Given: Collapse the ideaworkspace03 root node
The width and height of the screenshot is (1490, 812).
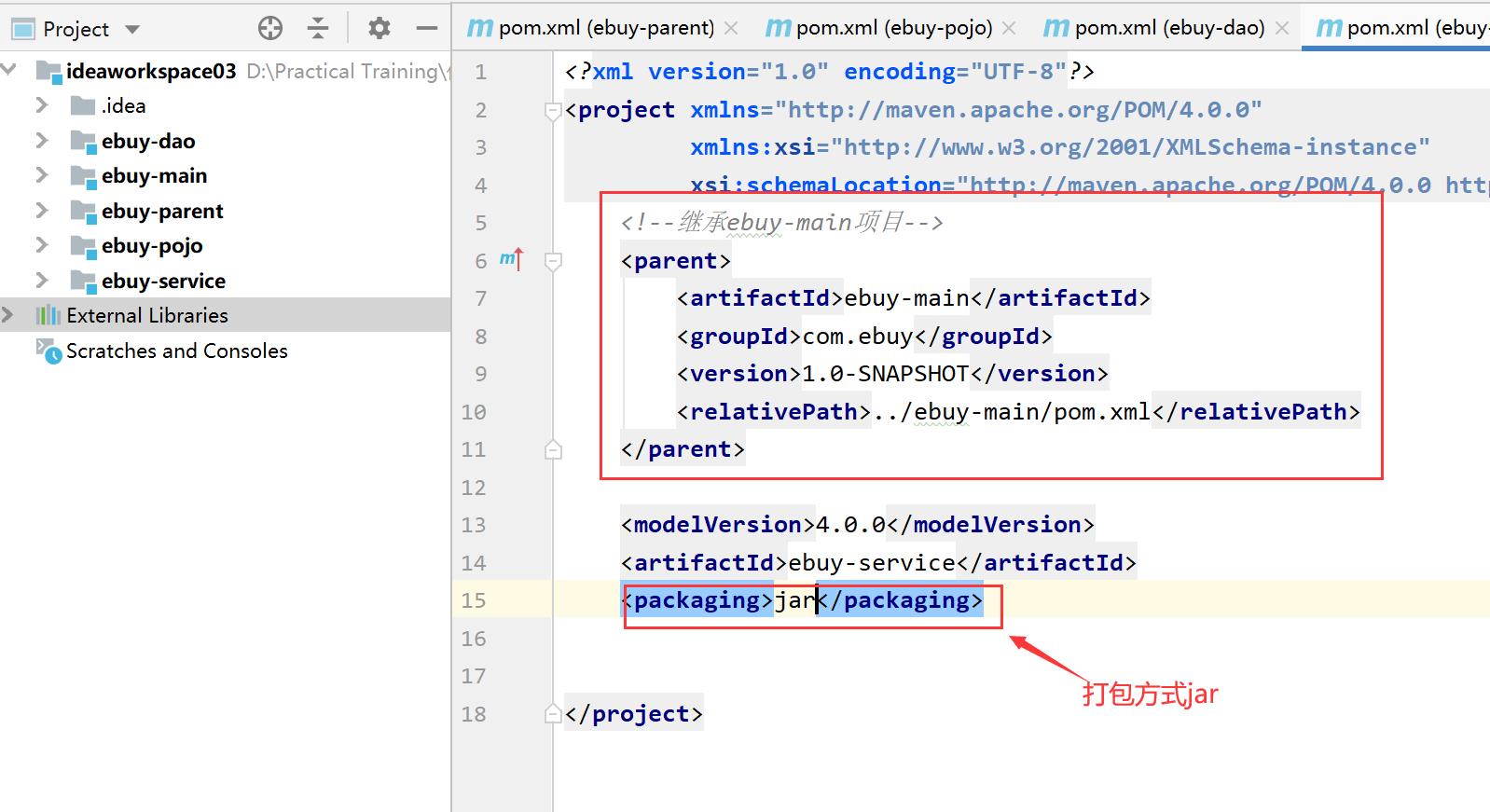Looking at the screenshot, I should point(10,69).
